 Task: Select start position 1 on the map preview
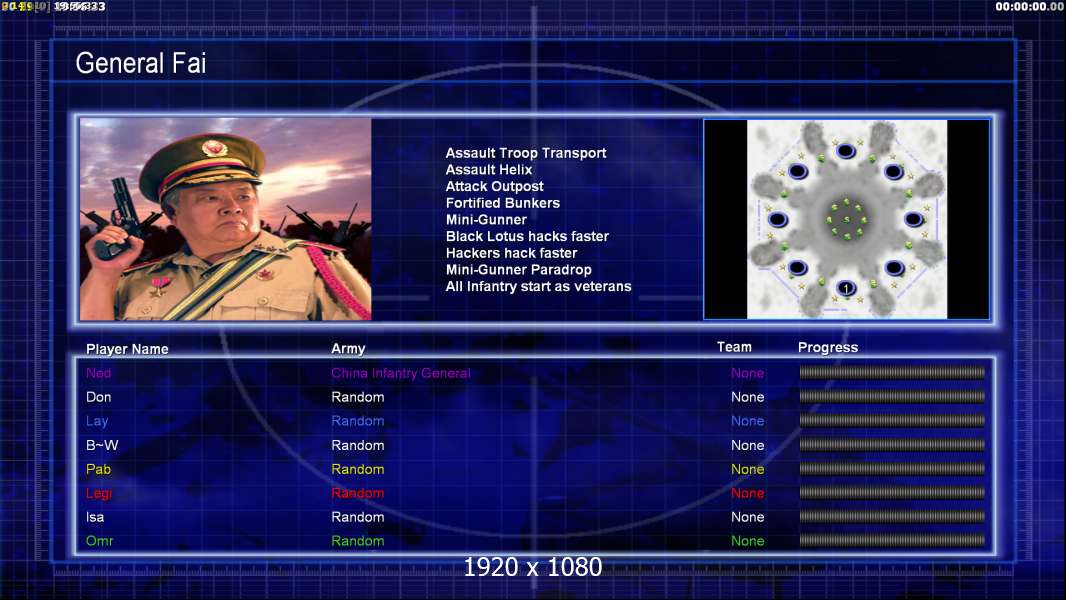pos(846,288)
